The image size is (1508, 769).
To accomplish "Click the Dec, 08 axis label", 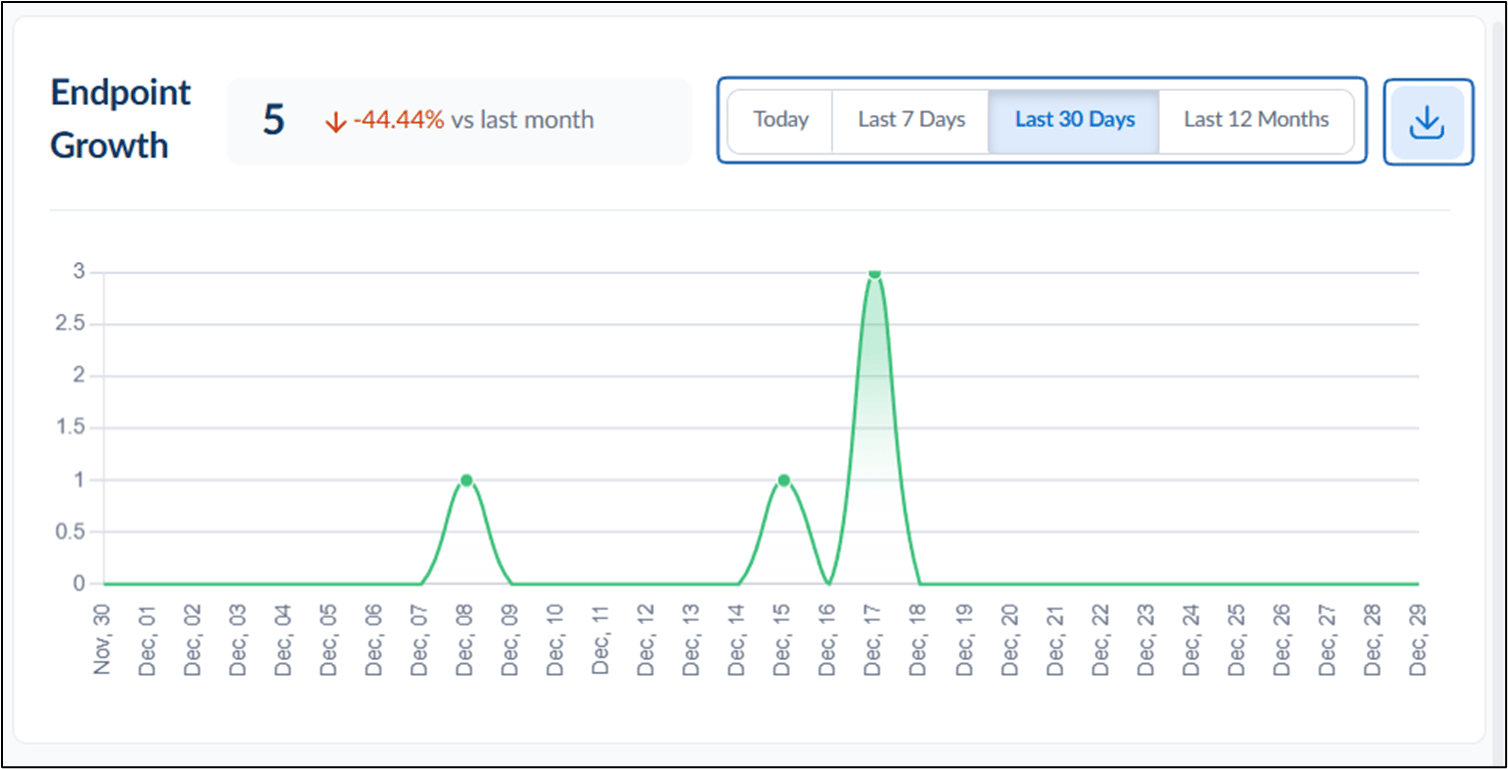I will point(466,638).
